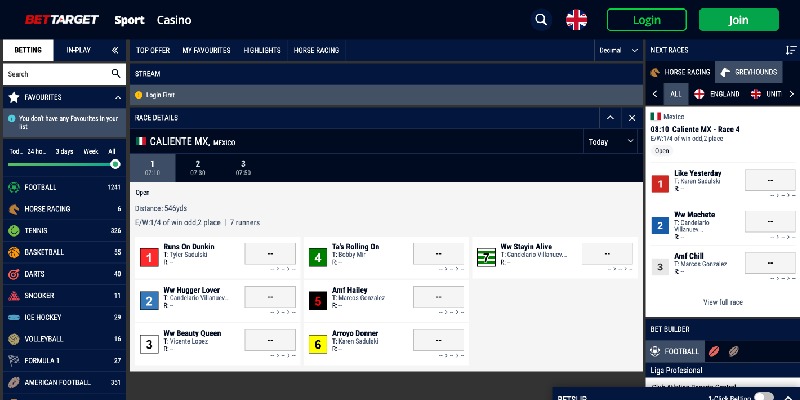800x400 pixels.
Task: Switch to the In-Play tab
Action: [x=79, y=50]
